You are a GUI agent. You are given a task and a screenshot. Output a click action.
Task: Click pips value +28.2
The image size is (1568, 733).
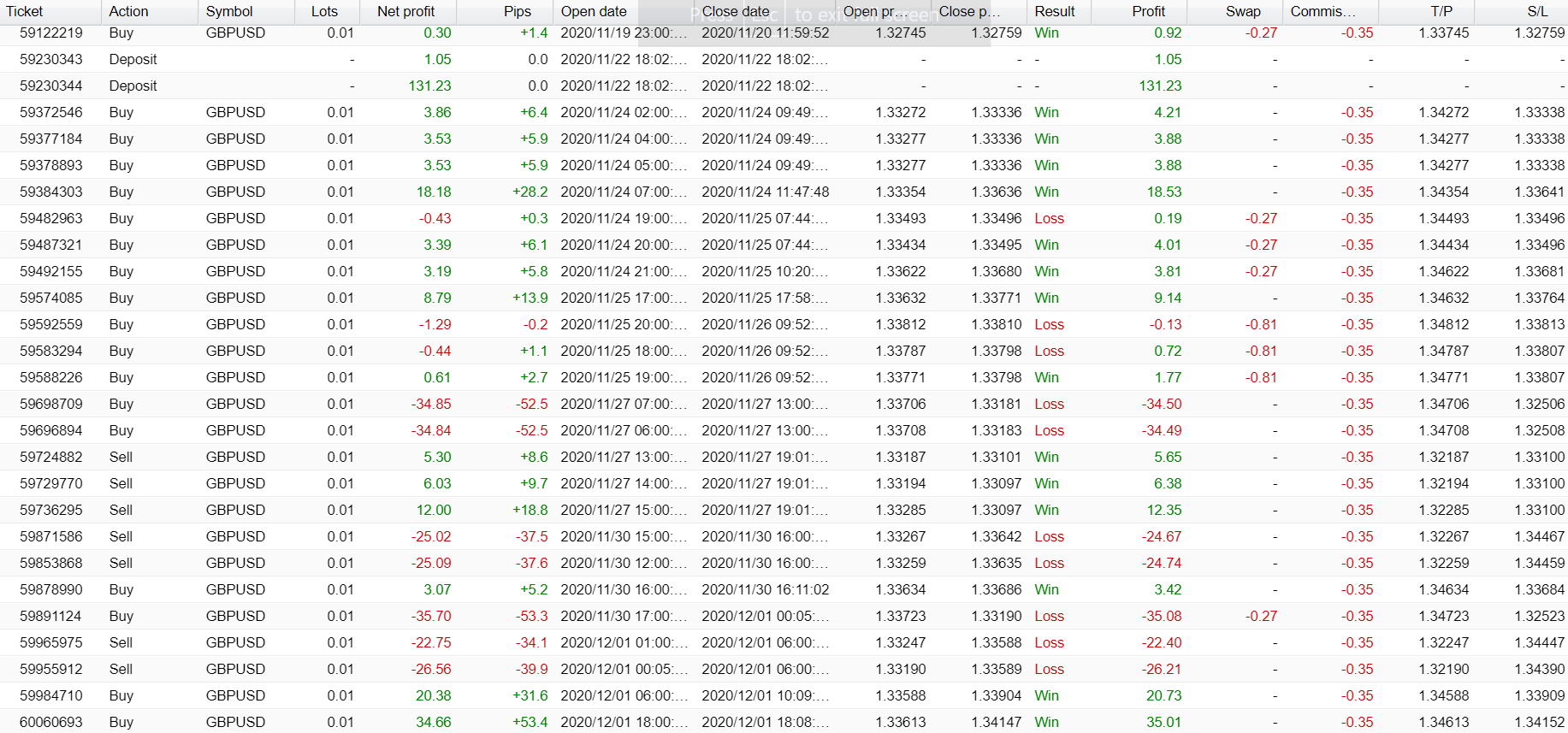530,192
